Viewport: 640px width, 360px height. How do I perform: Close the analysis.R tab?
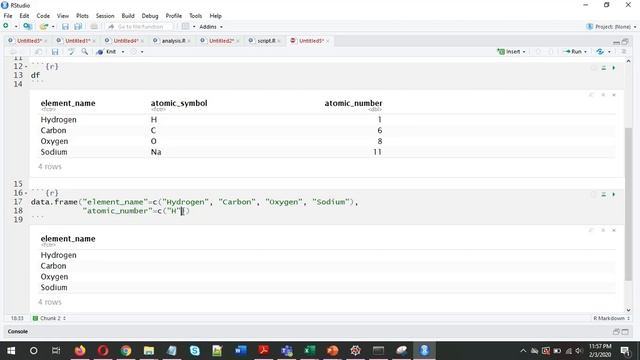click(x=189, y=41)
